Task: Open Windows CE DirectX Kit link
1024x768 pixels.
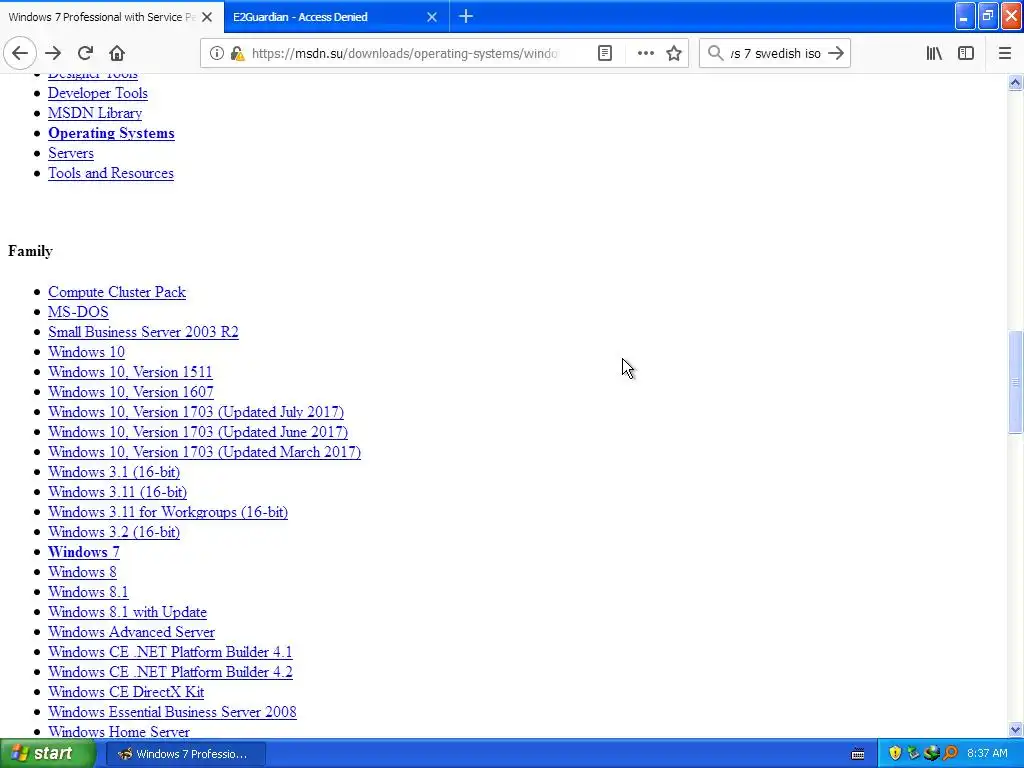Action: pyautogui.click(x=126, y=692)
